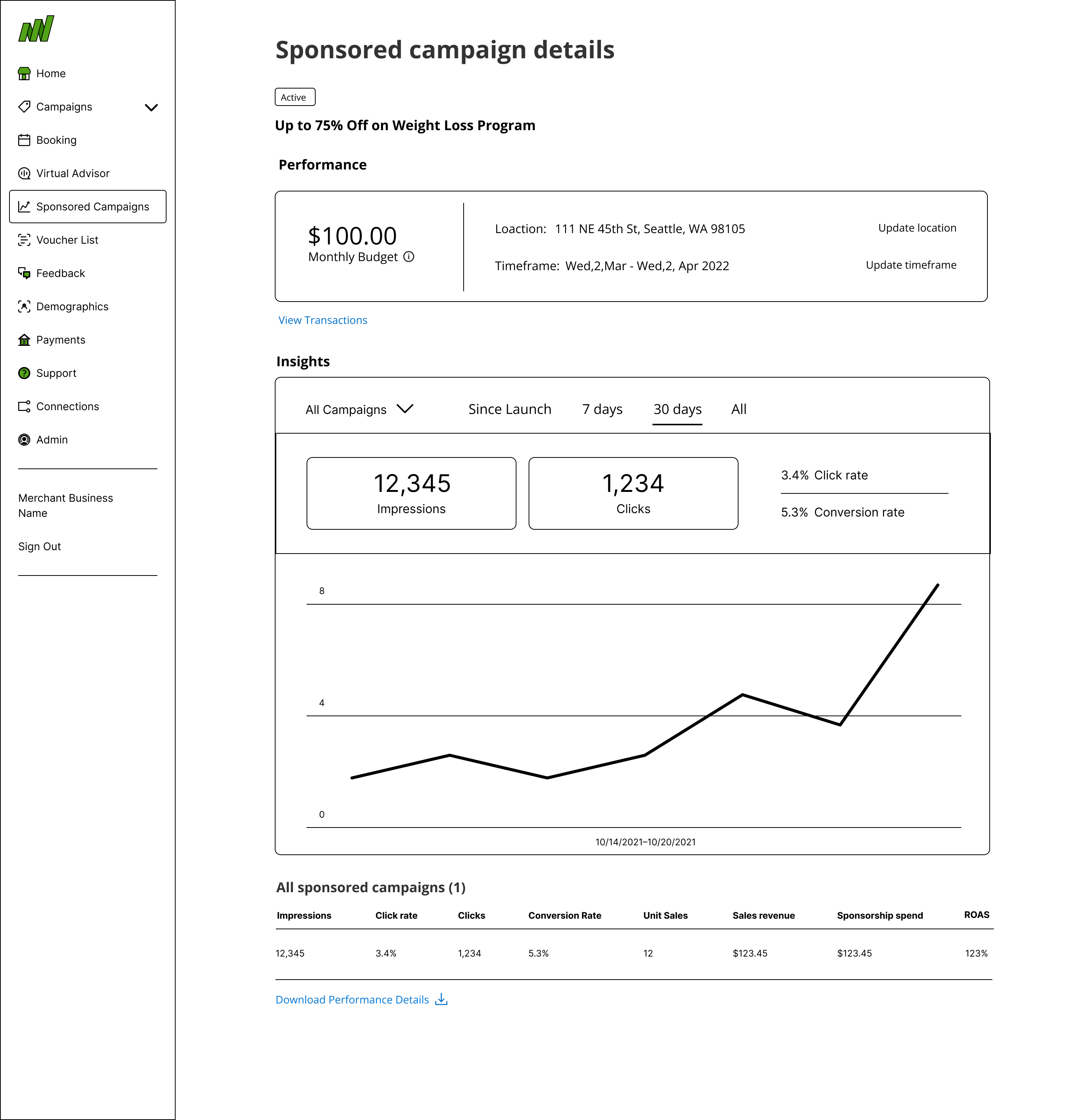The image size is (1090, 1120).
Task: Click the ROAS column header
Action: click(977, 915)
